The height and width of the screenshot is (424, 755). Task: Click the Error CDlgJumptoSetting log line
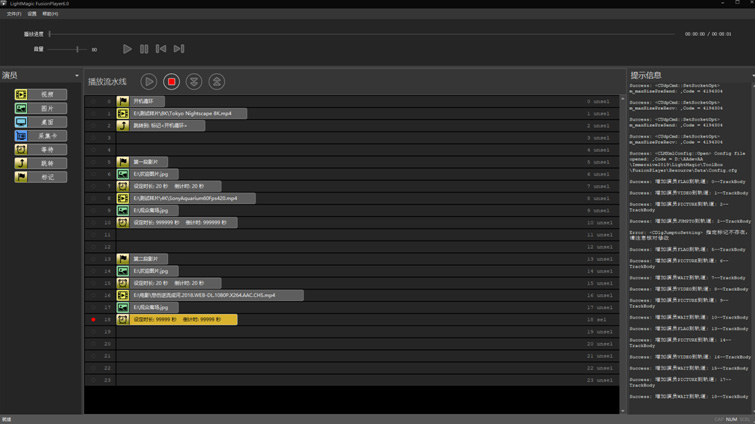tap(688, 235)
